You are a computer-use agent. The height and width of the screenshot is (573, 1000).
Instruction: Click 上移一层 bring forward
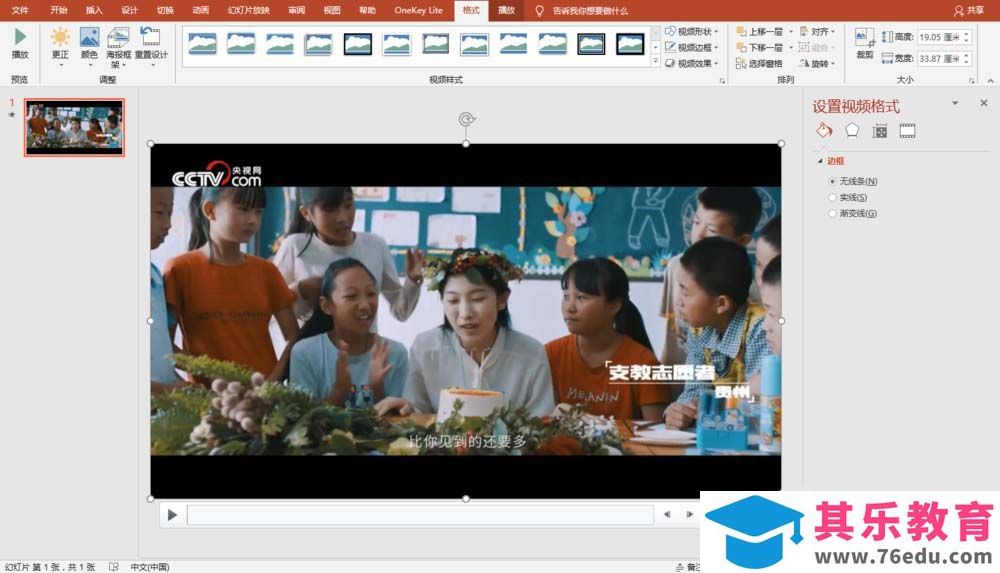click(760, 31)
